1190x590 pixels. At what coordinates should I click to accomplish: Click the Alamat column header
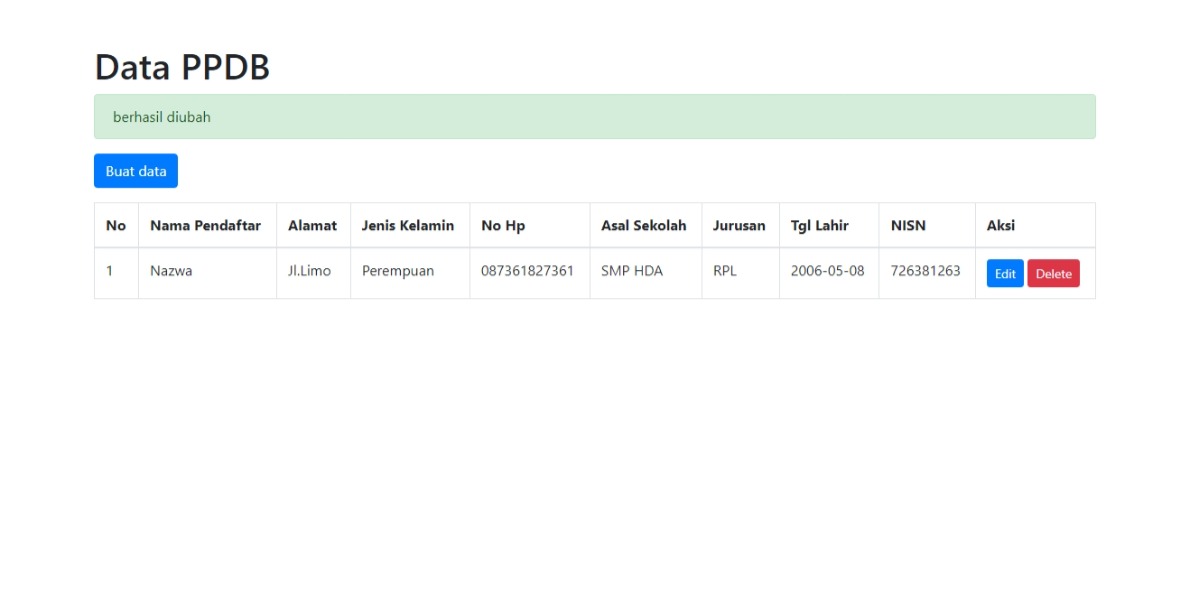point(312,226)
